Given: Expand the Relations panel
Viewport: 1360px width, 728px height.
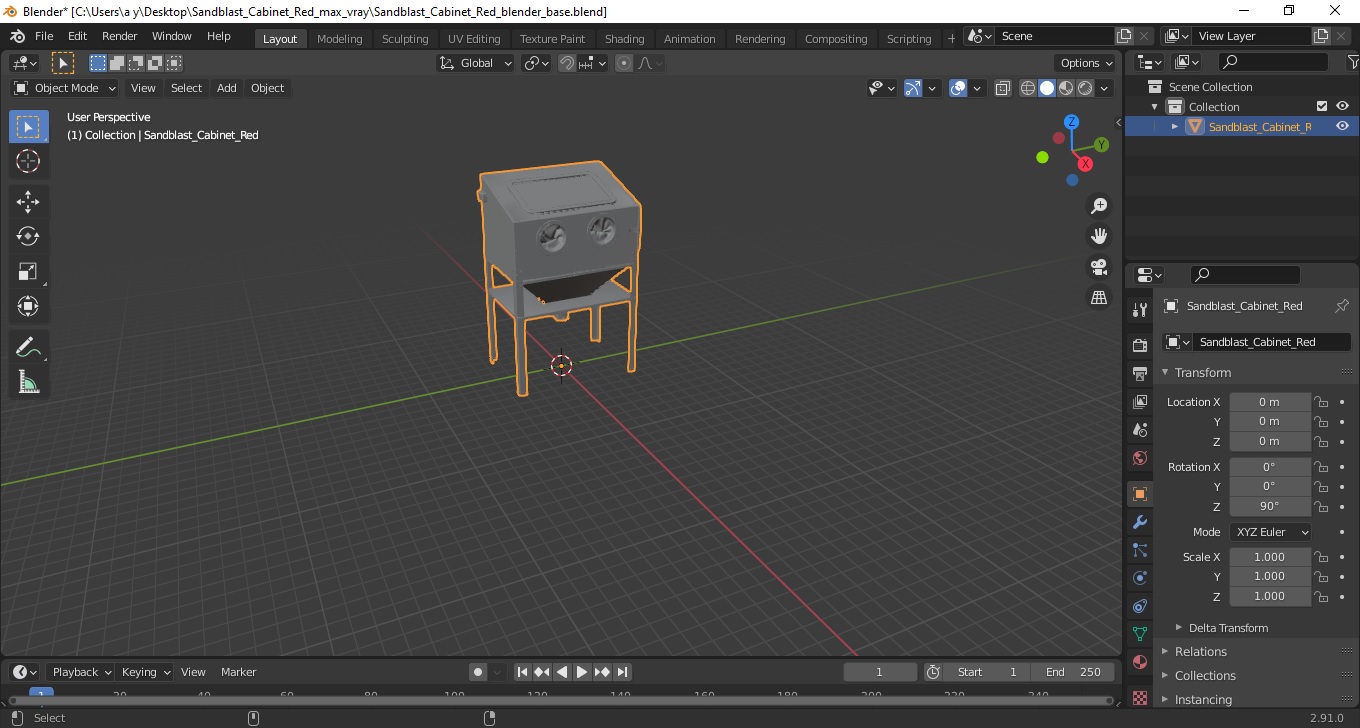Looking at the screenshot, I should pyautogui.click(x=1200, y=651).
